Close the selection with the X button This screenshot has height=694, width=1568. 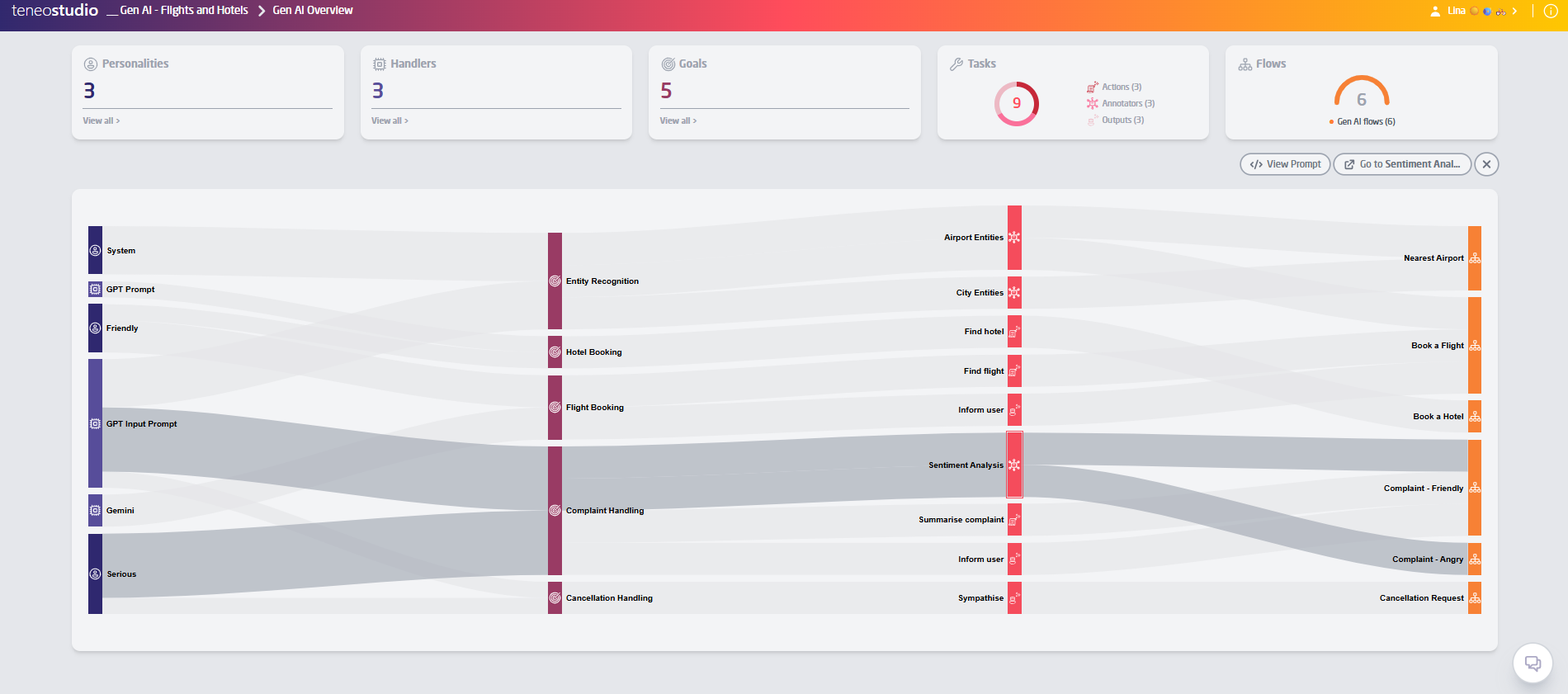[x=1486, y=164]
